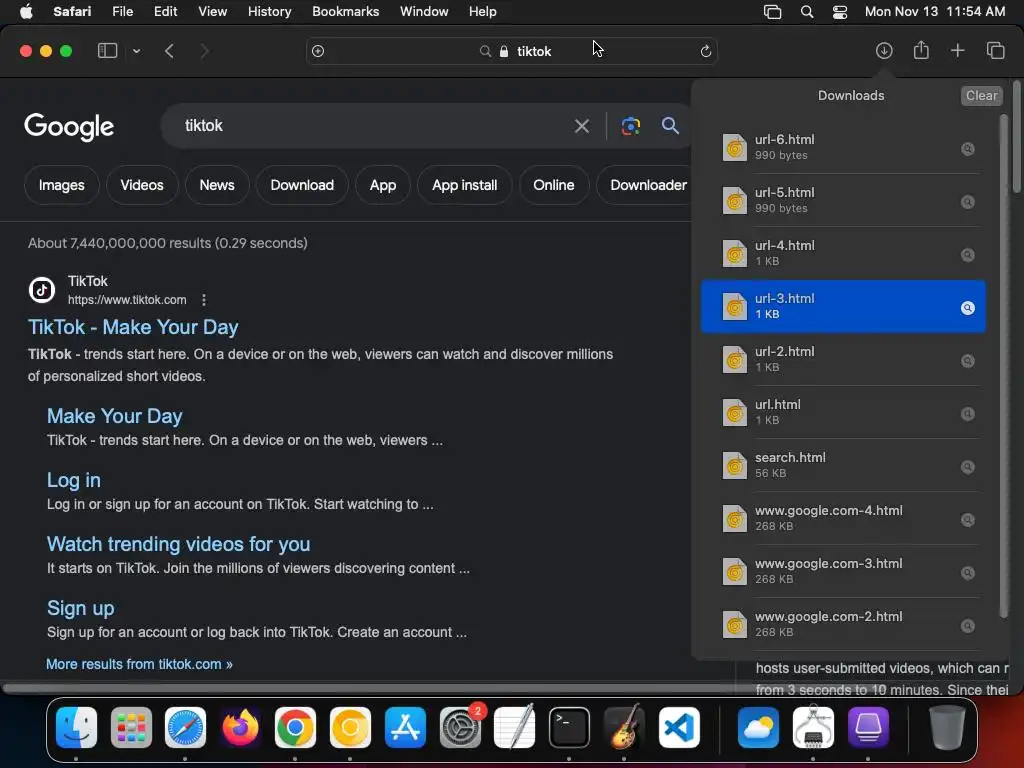Open Firefox from the Dock
Screen dimensions: 1024x768
pos(240,728)
